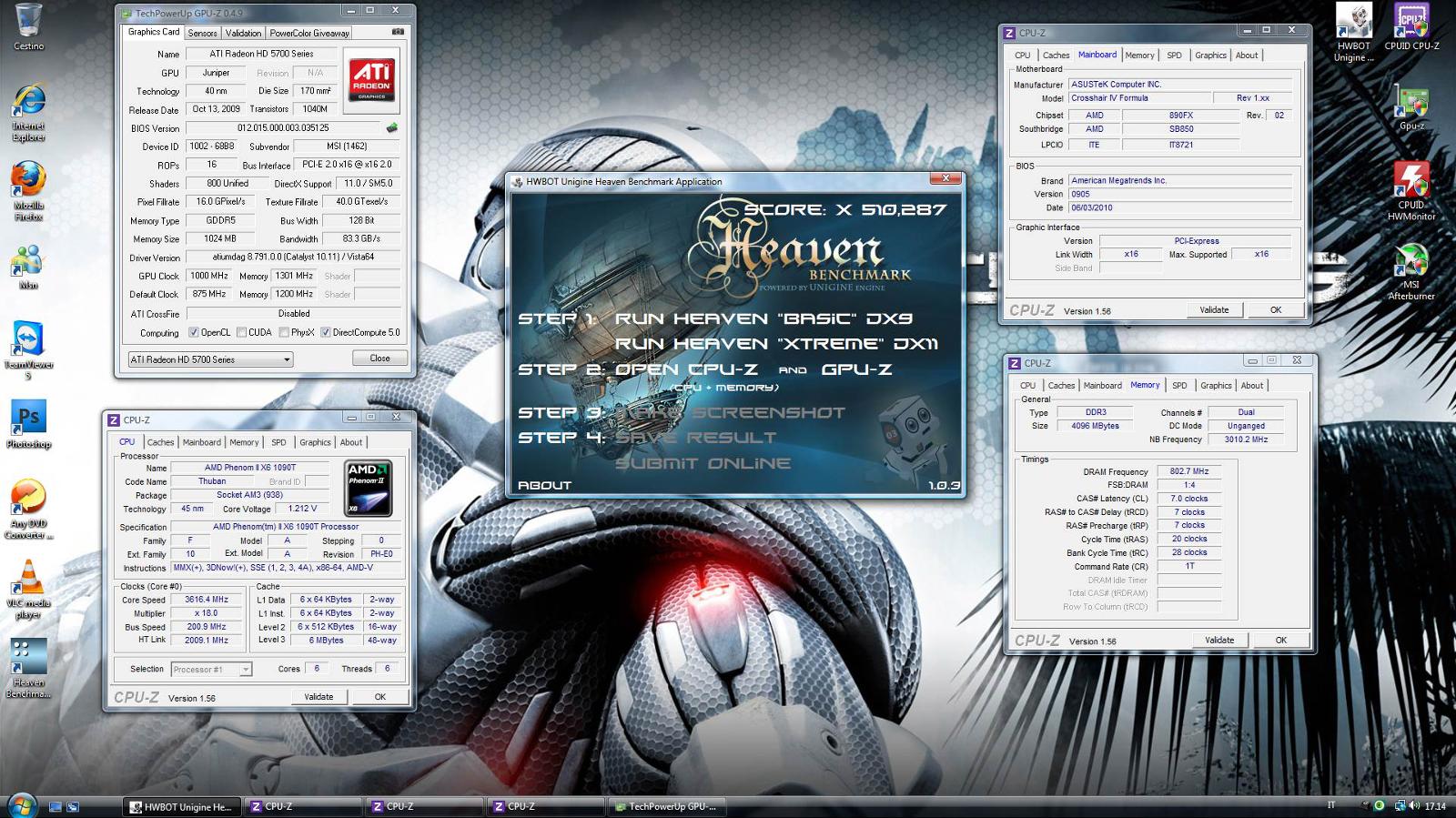Viewport: 1456px width, 818px height.
Task: Run Heaven "Xtreme" DX11 benchmark
Action: (776, 344)
